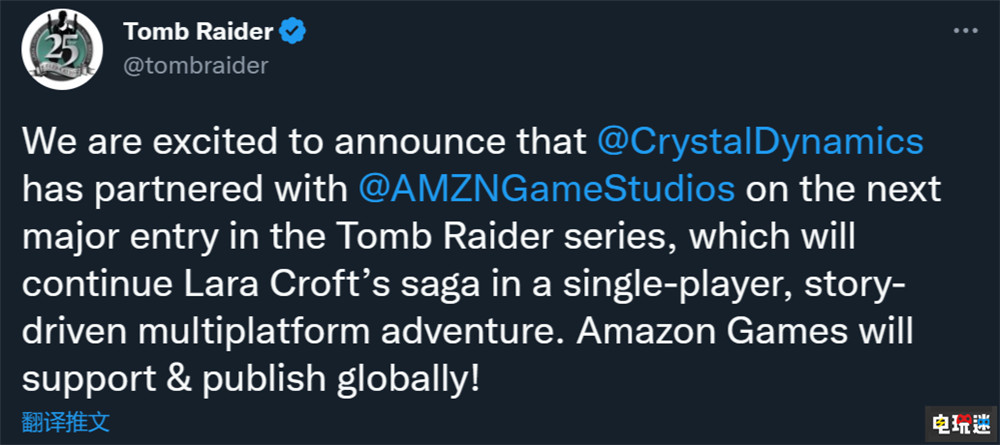Click the words "has partnered with"
The height and width of the screenshot is (445, 1000).
(186, 190)
